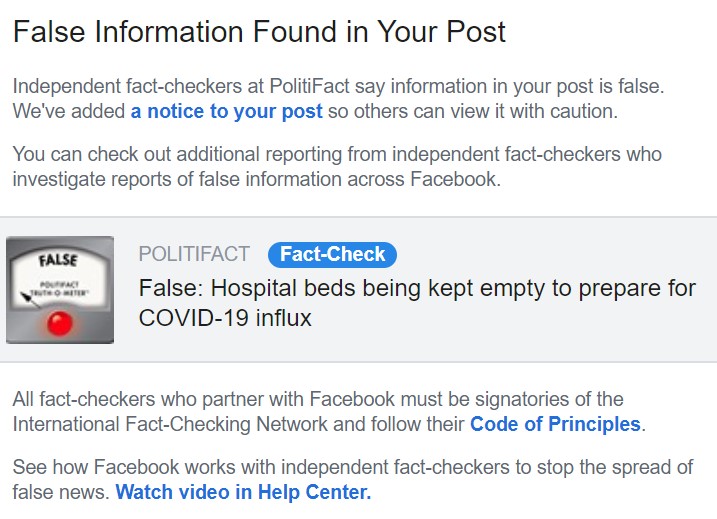Viewport: 717px width, 519px height.
Task: Click the 'so others can view it with caution' text
Action: [473, 111]
